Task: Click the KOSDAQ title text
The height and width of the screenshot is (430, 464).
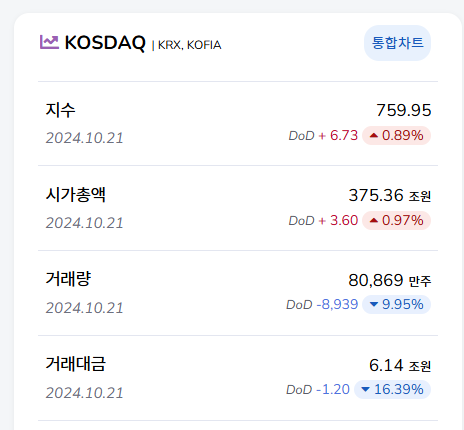Action: 105,43
